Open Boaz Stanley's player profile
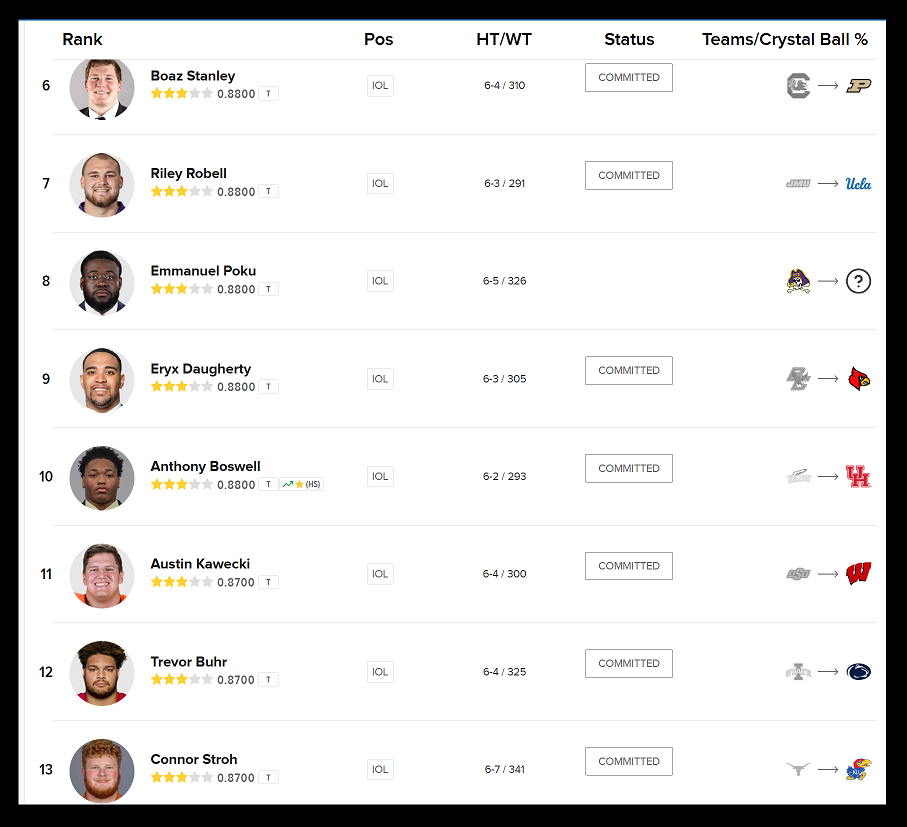This screenshot has width=907, height=827. pos(193,76)
